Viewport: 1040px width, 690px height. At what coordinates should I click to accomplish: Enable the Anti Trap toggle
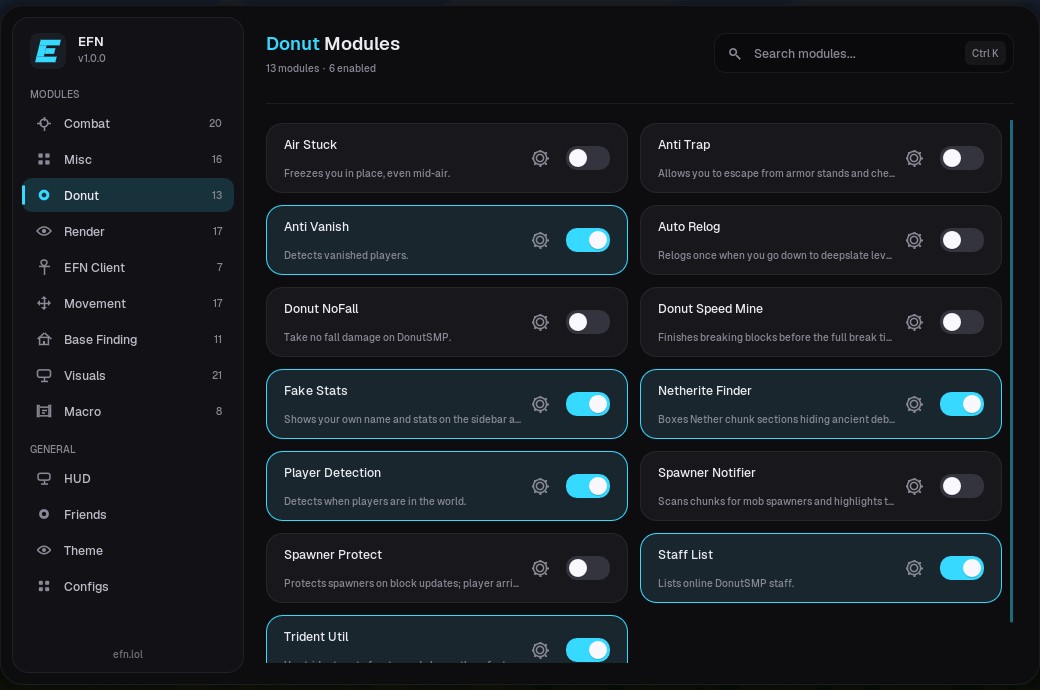pos(962,158)
